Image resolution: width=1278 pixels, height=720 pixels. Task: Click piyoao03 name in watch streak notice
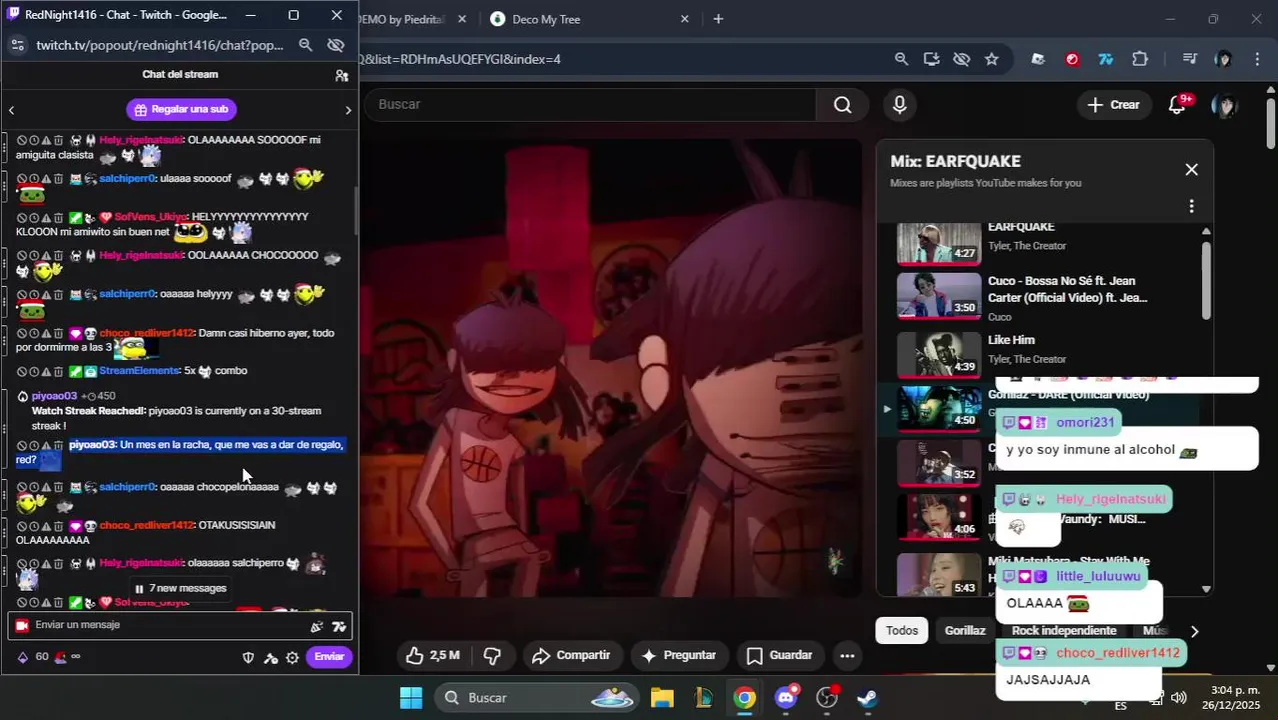click(54, 396)
